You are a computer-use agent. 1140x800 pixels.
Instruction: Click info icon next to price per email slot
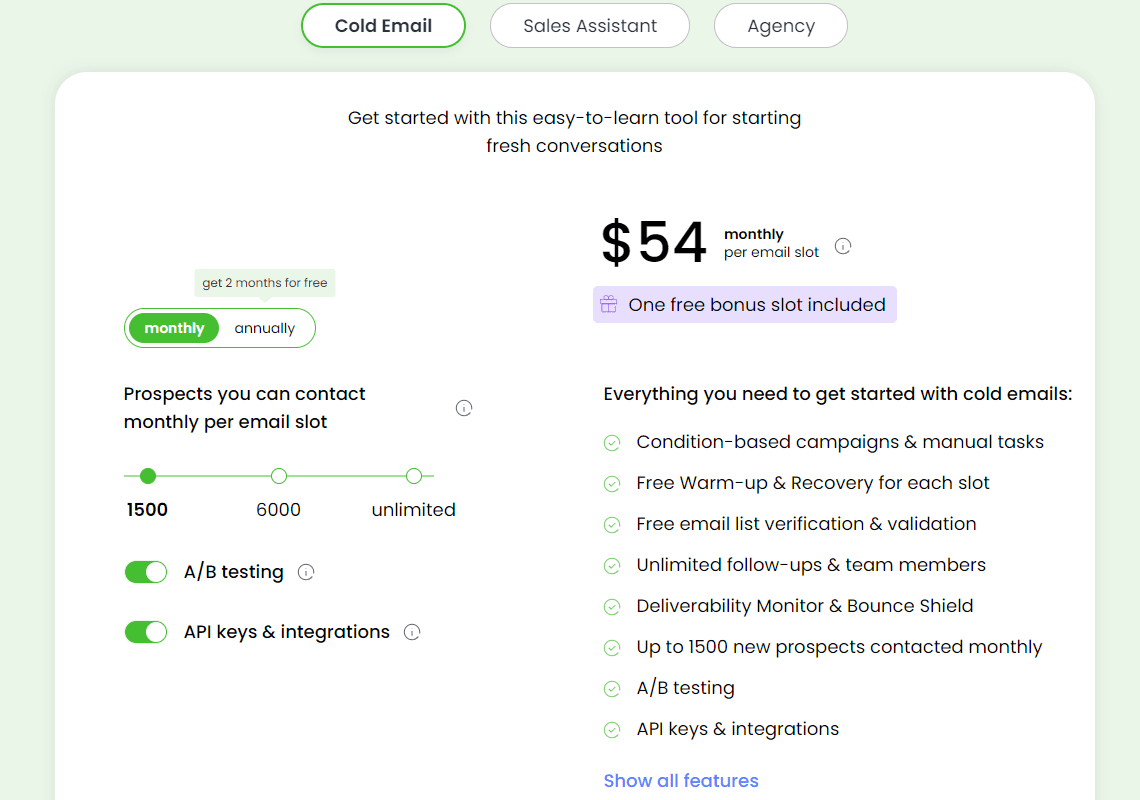click(x=843, y=247)
